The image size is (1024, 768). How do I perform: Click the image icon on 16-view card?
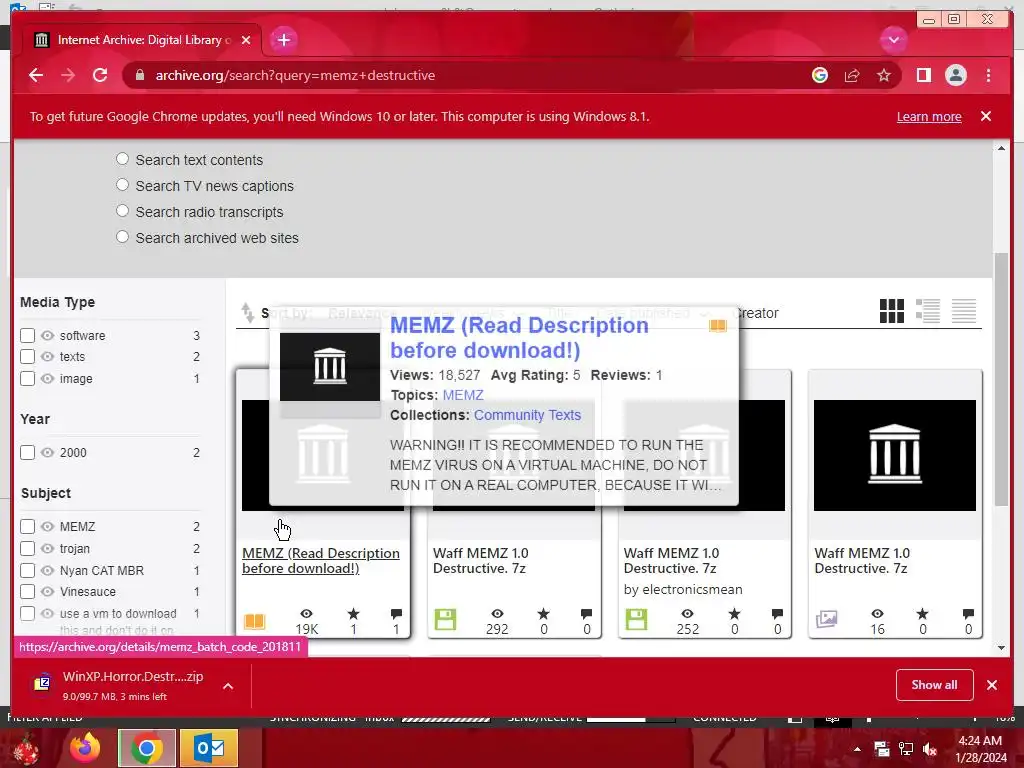[826, 618]
